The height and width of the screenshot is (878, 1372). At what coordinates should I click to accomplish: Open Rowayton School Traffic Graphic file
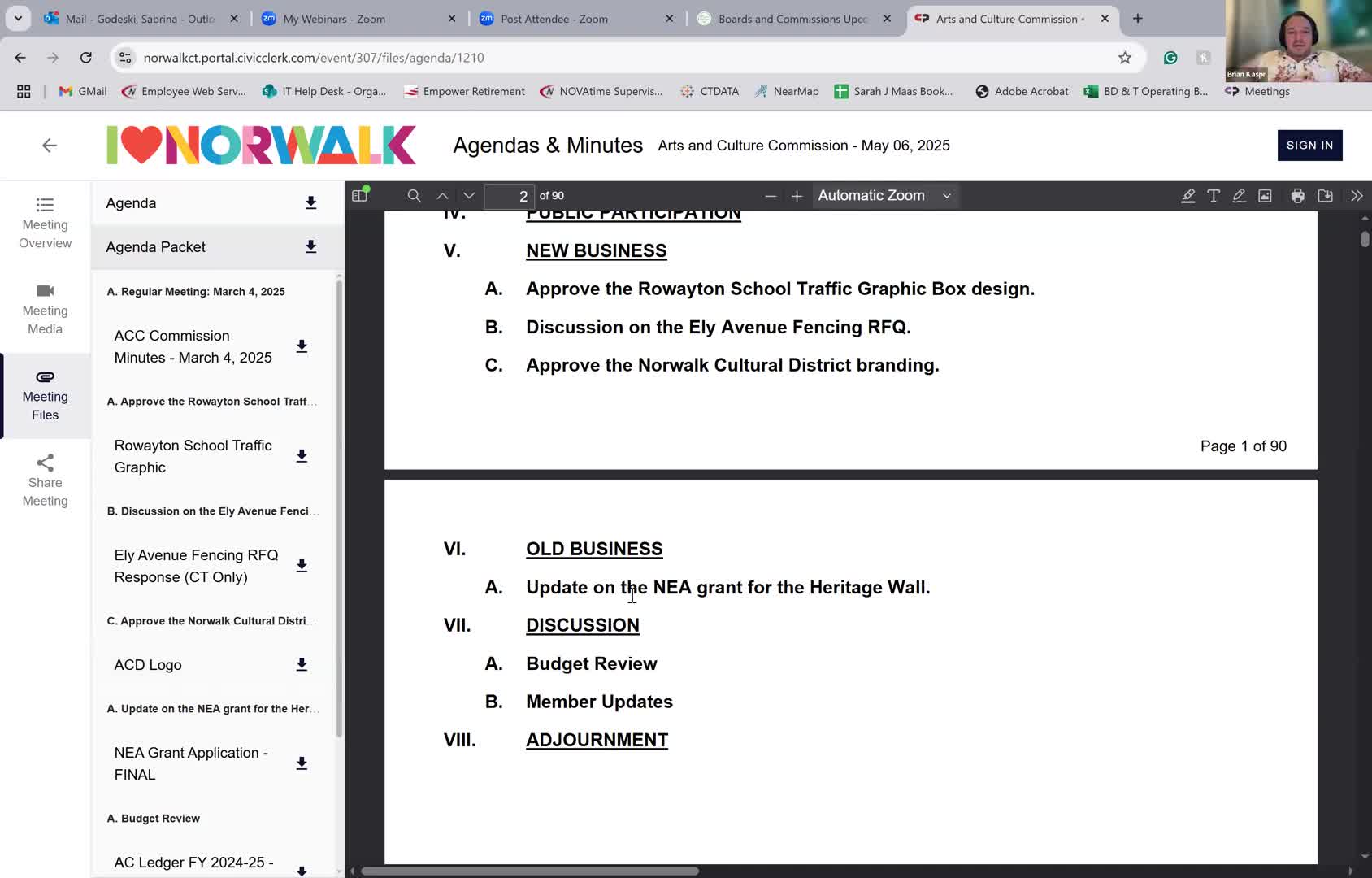[193, 456]
